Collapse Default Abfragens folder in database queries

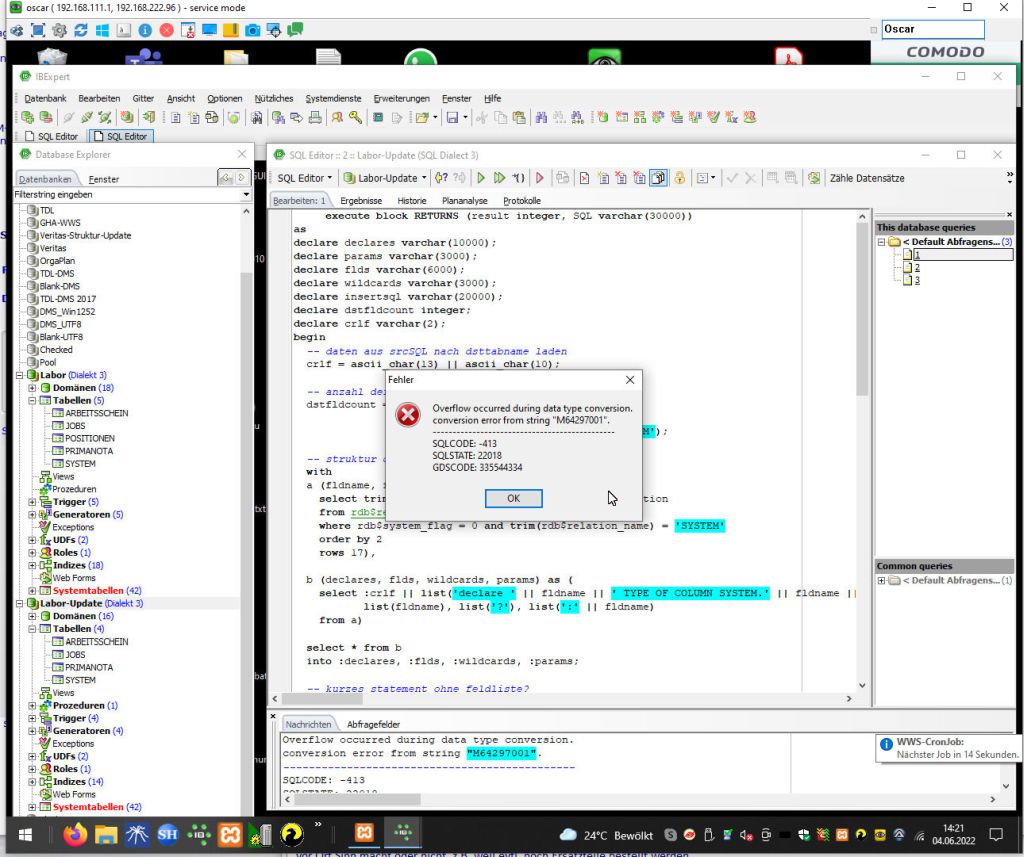[x=881, y=242]
